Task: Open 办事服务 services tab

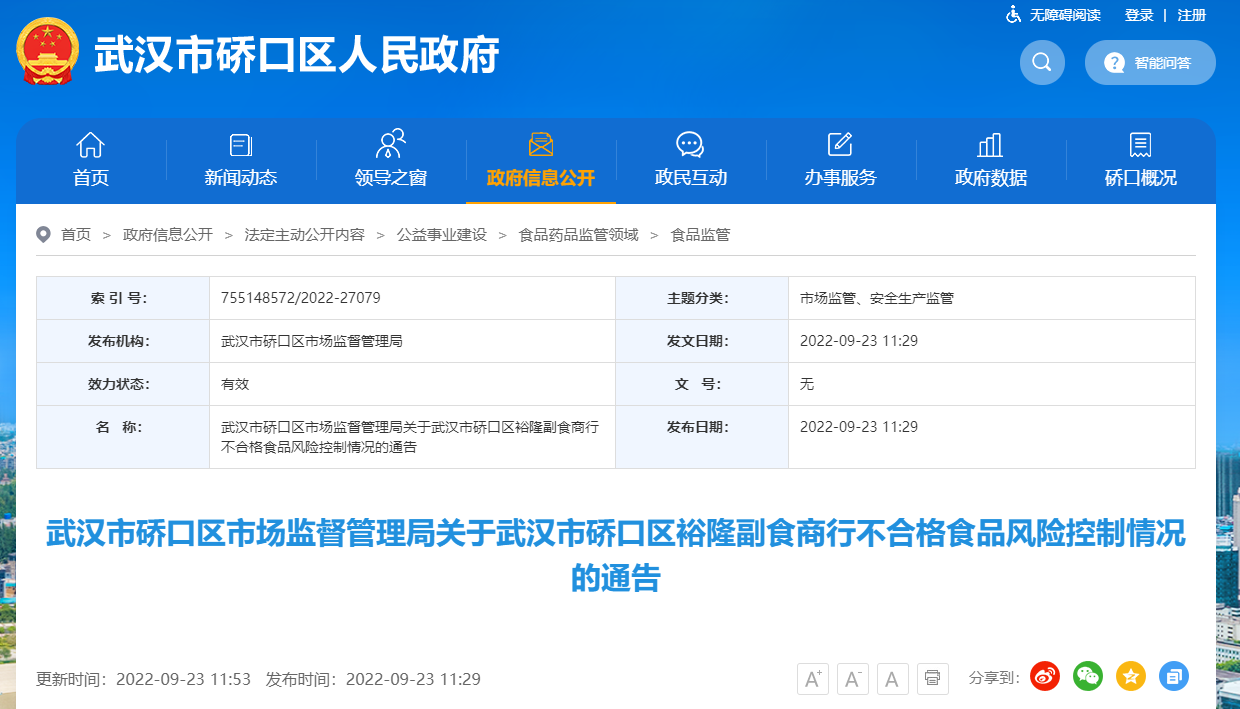Action: [x=841, y=160]
